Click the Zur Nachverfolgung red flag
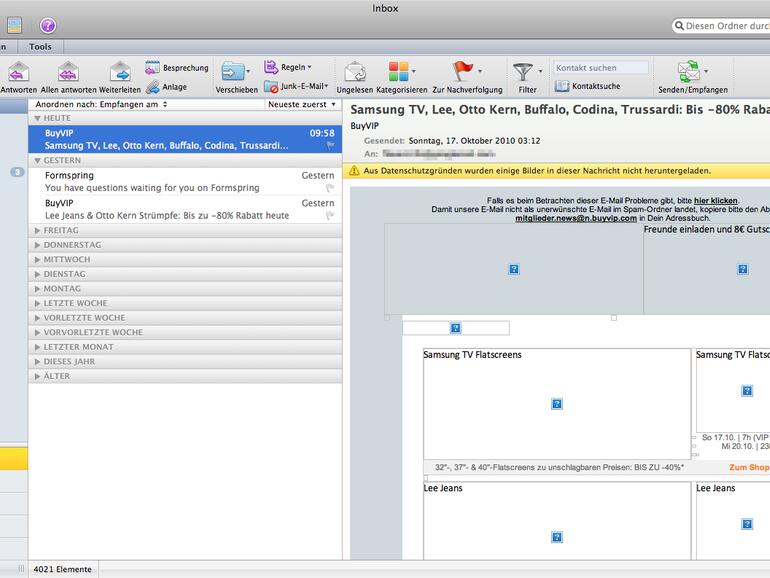This screenshot has height=578, width=770. pos(463,71)
